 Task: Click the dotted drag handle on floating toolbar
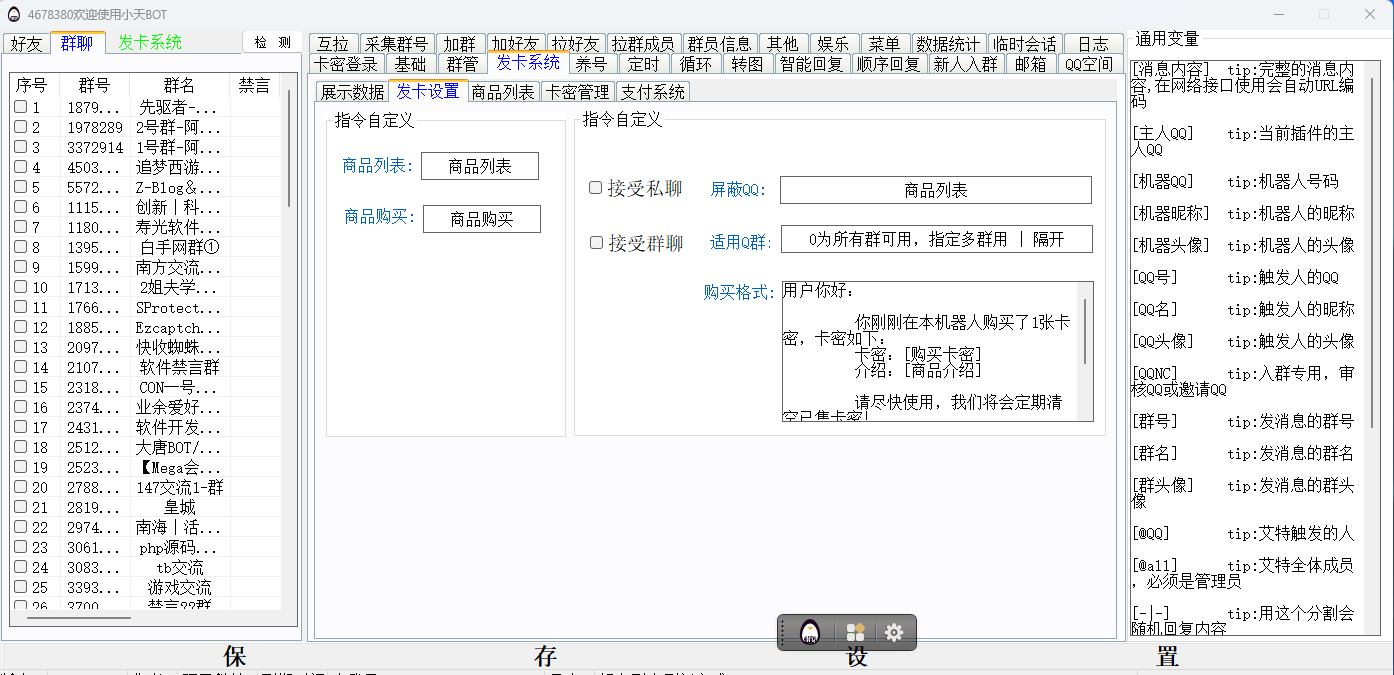coord(783,633)
